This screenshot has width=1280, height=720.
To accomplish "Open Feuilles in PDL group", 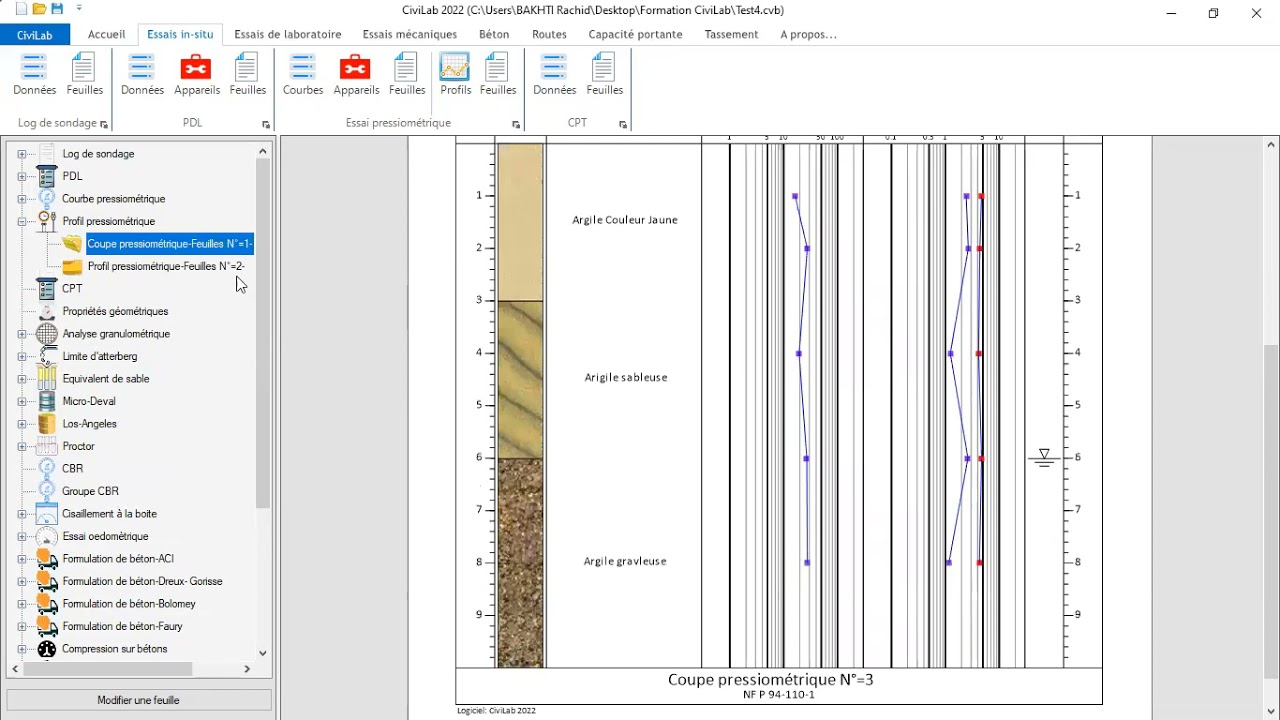I will pos(247,75).
